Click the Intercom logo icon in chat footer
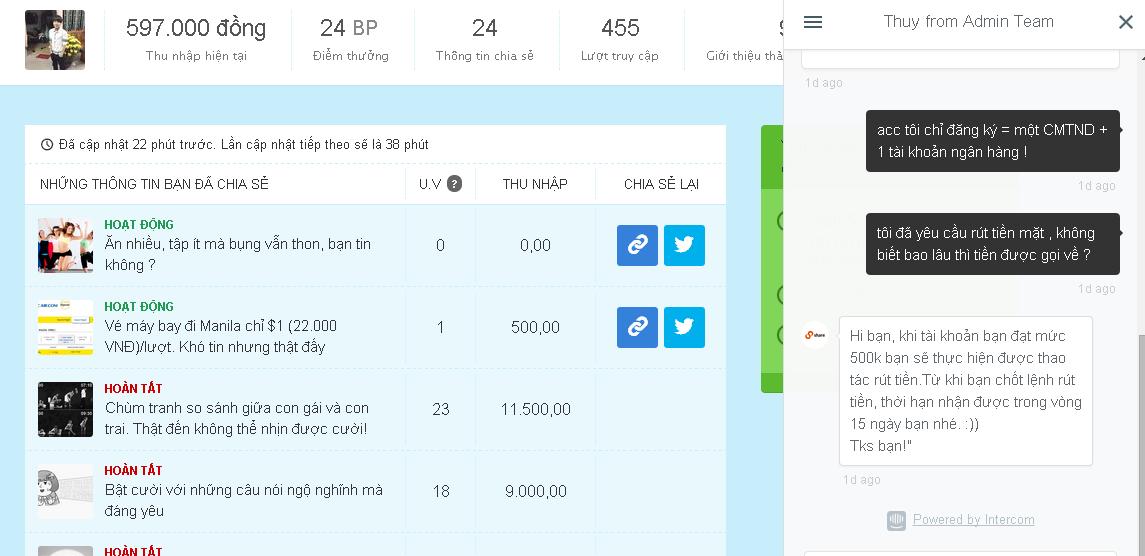The height and width of the screenshot is (556, 1145). (896, 520)
